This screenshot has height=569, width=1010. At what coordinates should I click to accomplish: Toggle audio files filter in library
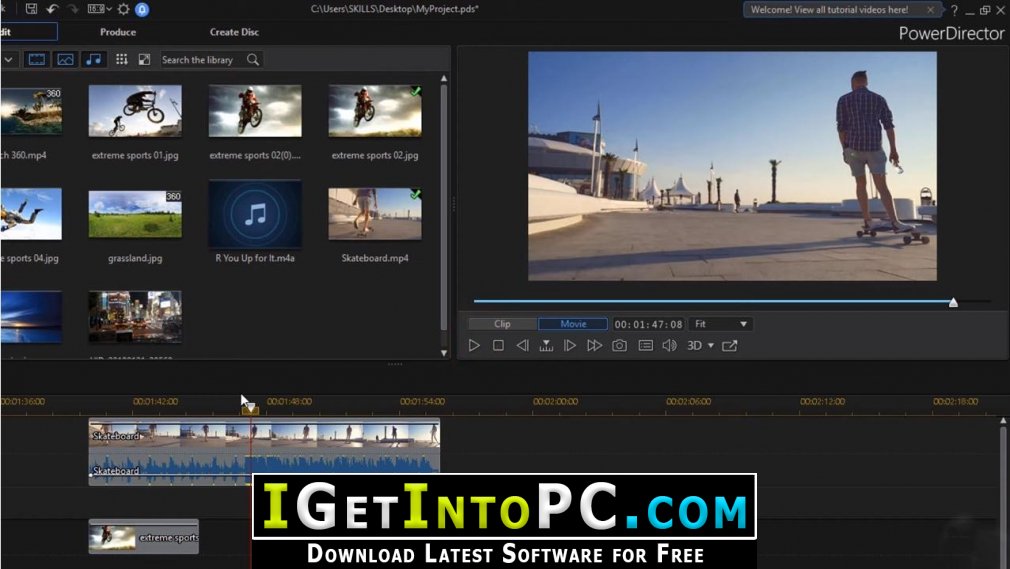93,59
